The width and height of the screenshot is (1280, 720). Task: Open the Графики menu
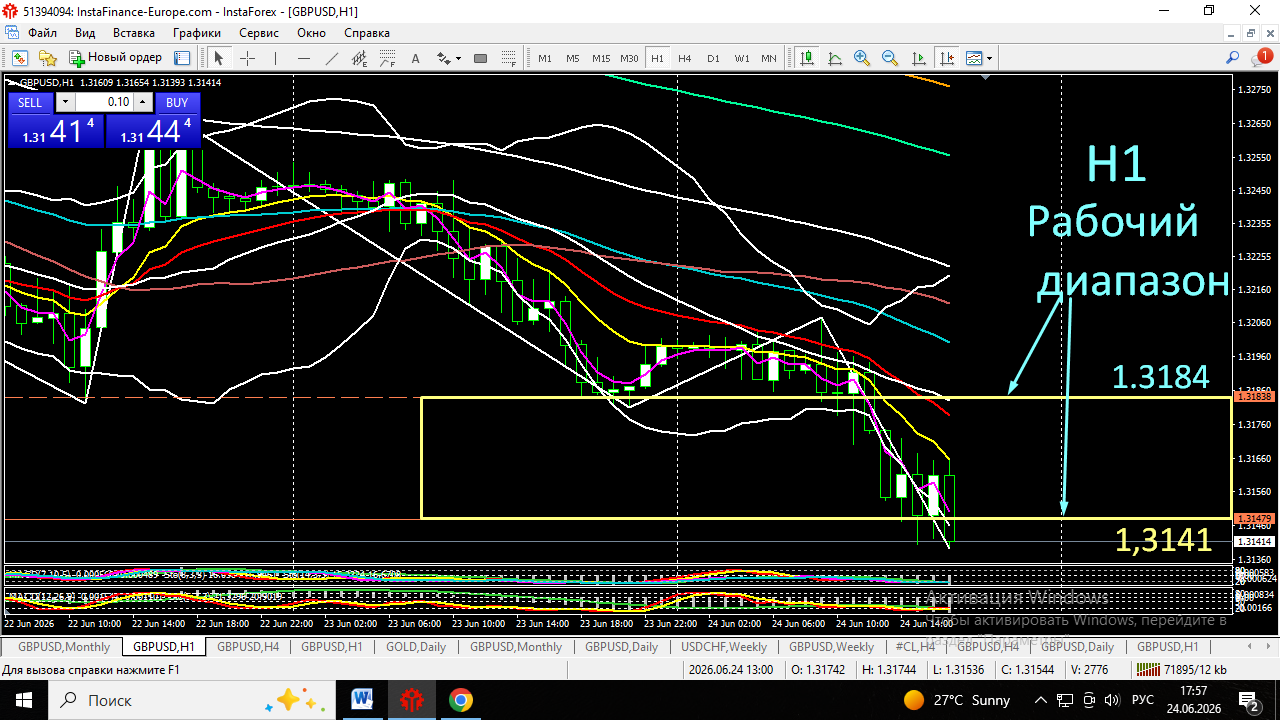pos(196,33)
